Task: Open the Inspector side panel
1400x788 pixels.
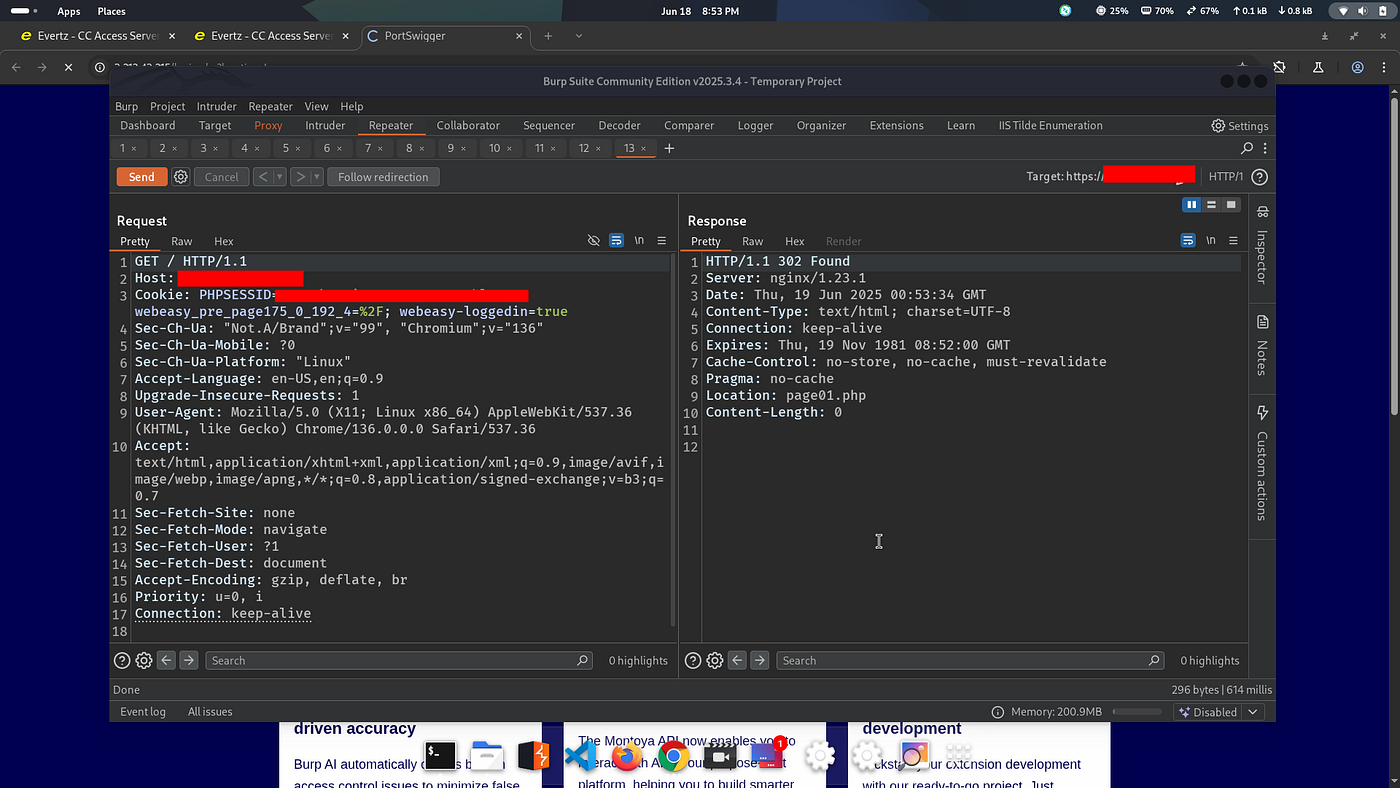Action: coord(1262,244)
